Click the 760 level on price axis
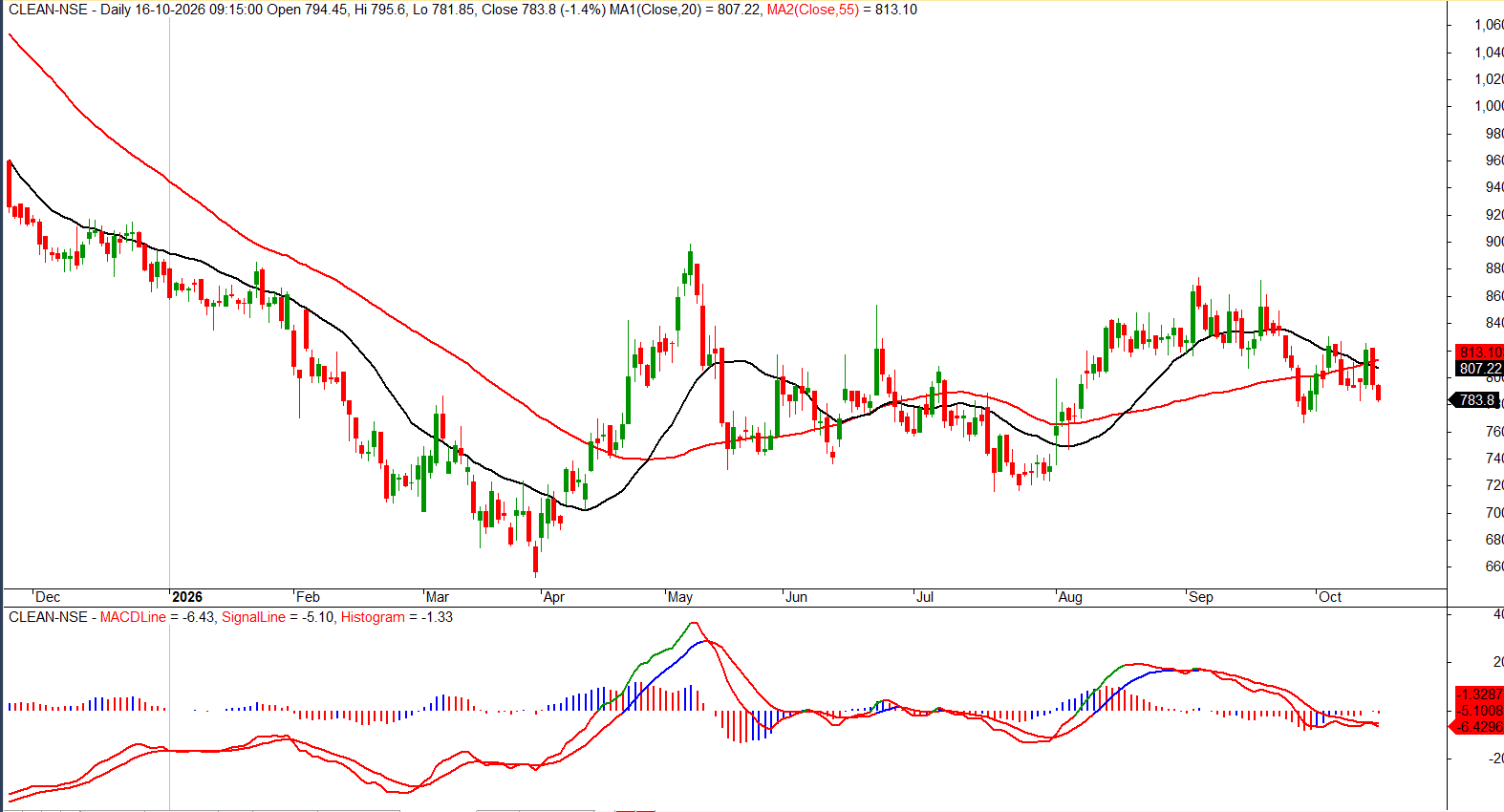The image size is (1504, 812). point(1494,432)
